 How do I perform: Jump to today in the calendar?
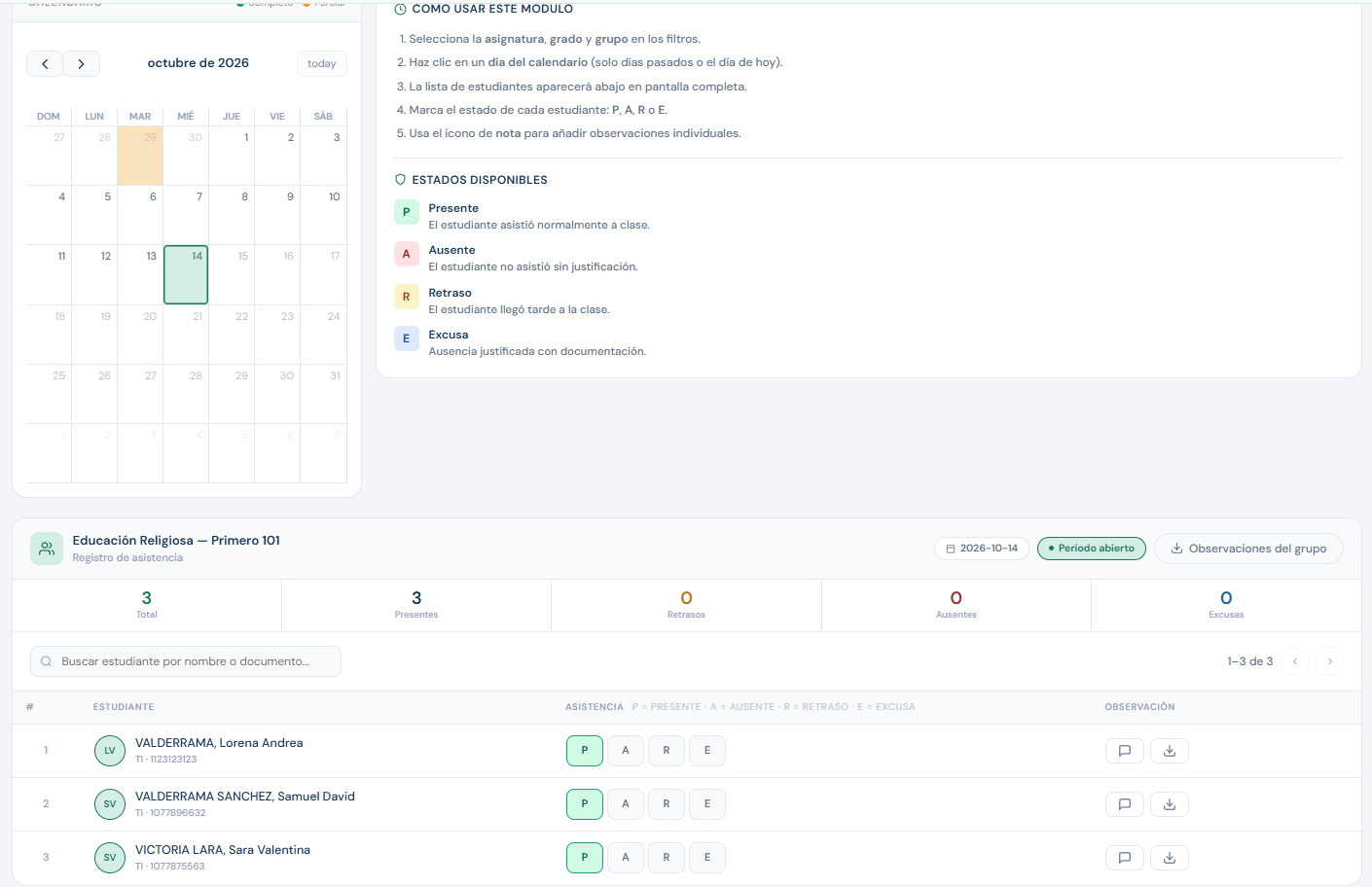pos(322,63)
